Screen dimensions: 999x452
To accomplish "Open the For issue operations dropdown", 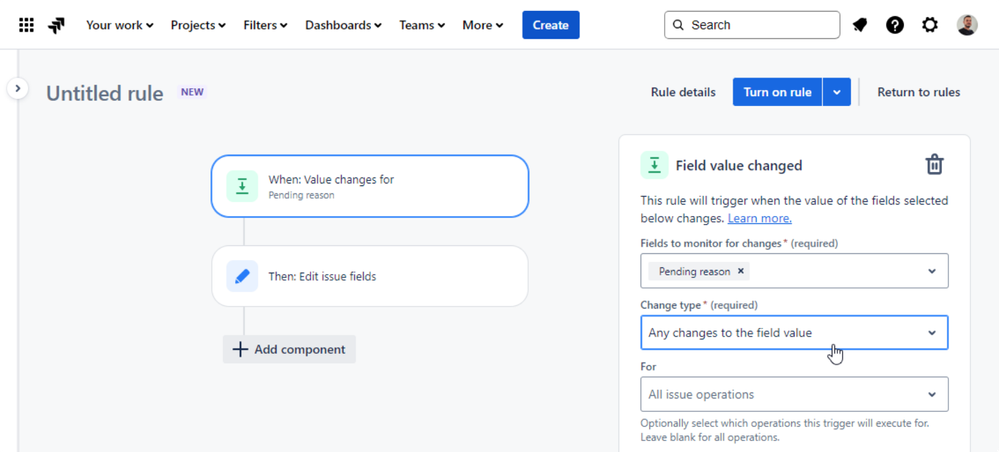I will (794, 395).
